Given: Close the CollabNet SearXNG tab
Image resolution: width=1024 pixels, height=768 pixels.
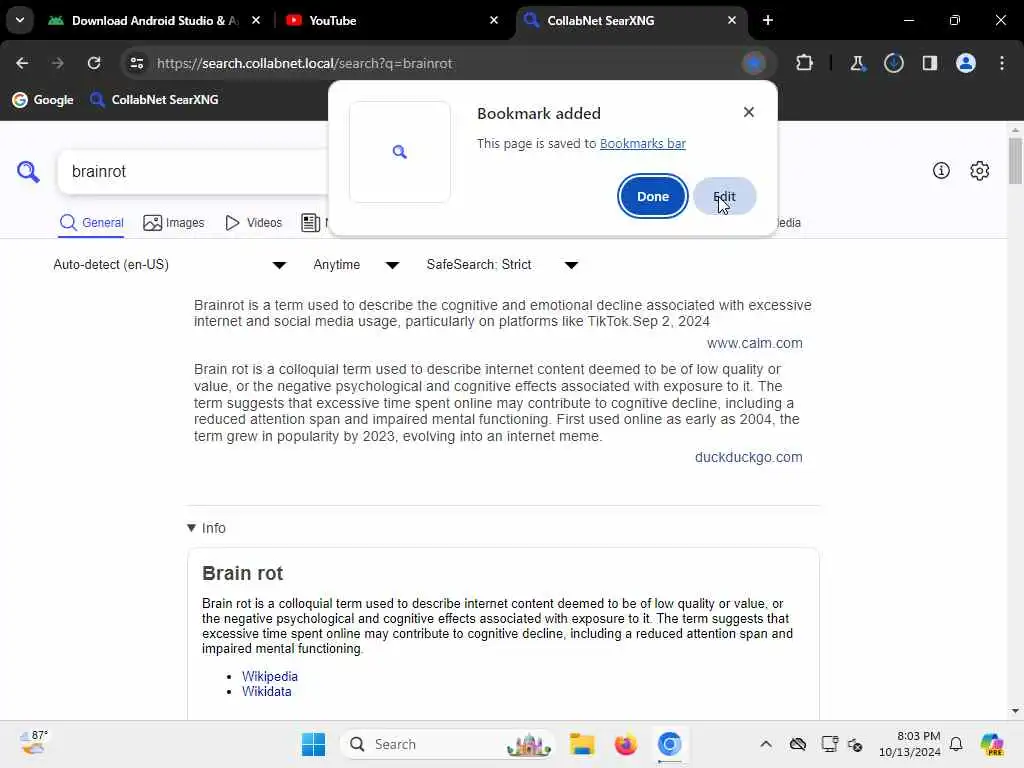Looking at the screenshot, I should [731, 21].
